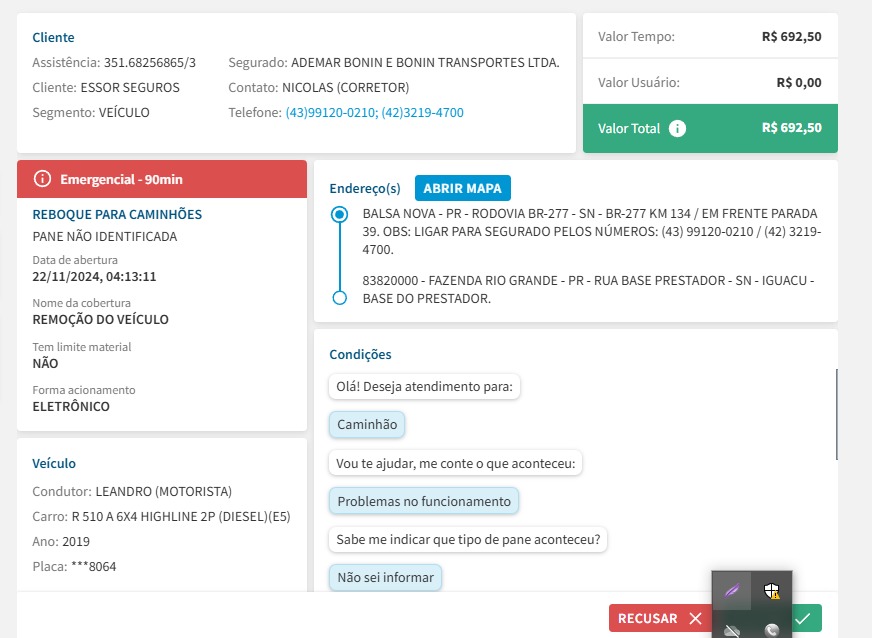This screenshot has height=638, width=872.
Task: Click the destination marker on the address route
Action: pos(339,298)
